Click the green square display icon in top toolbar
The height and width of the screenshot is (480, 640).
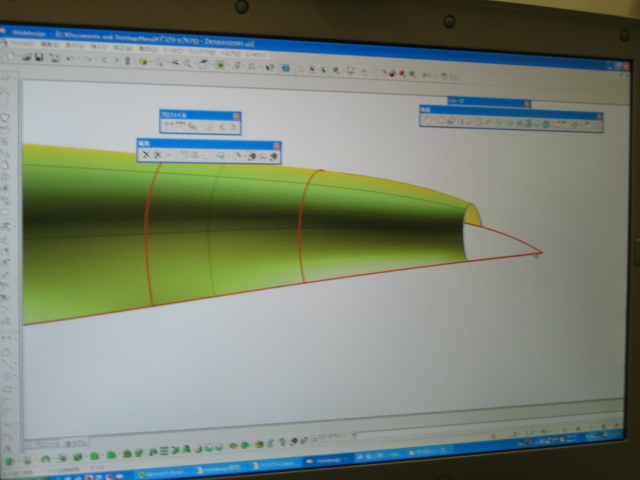click(220, 65)
